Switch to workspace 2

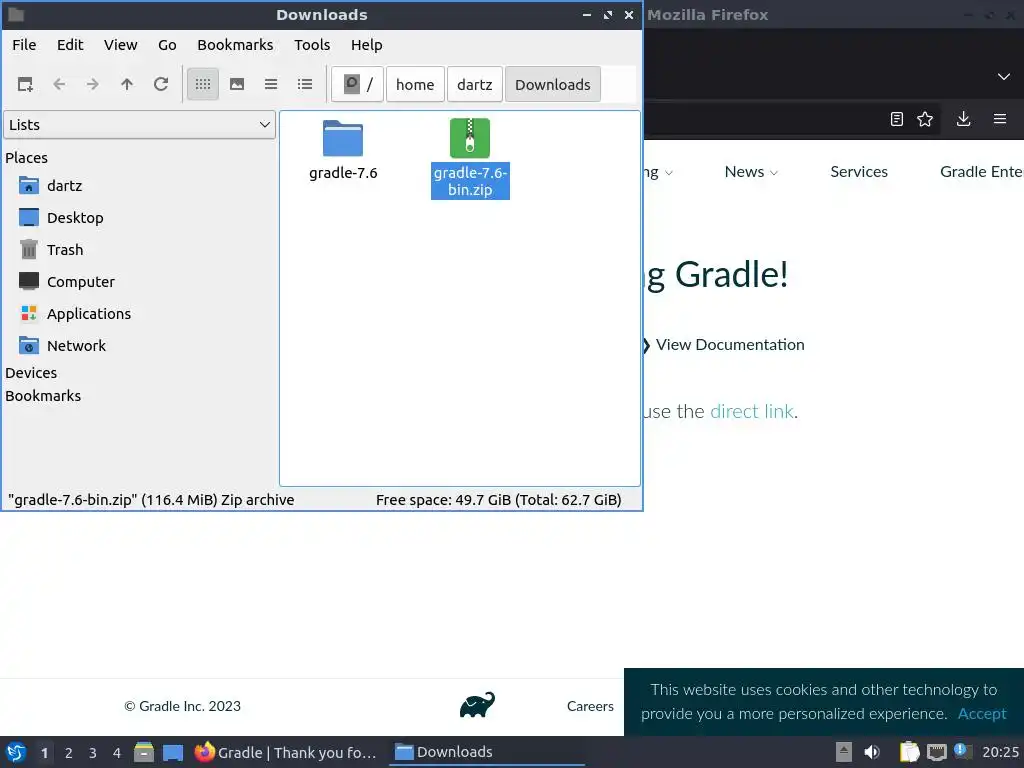(x=69, y=753)
